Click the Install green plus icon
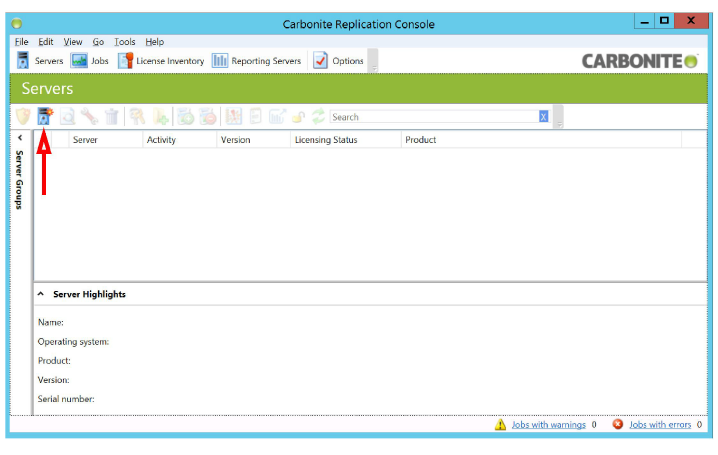The image size is (718, 455). 185,116
